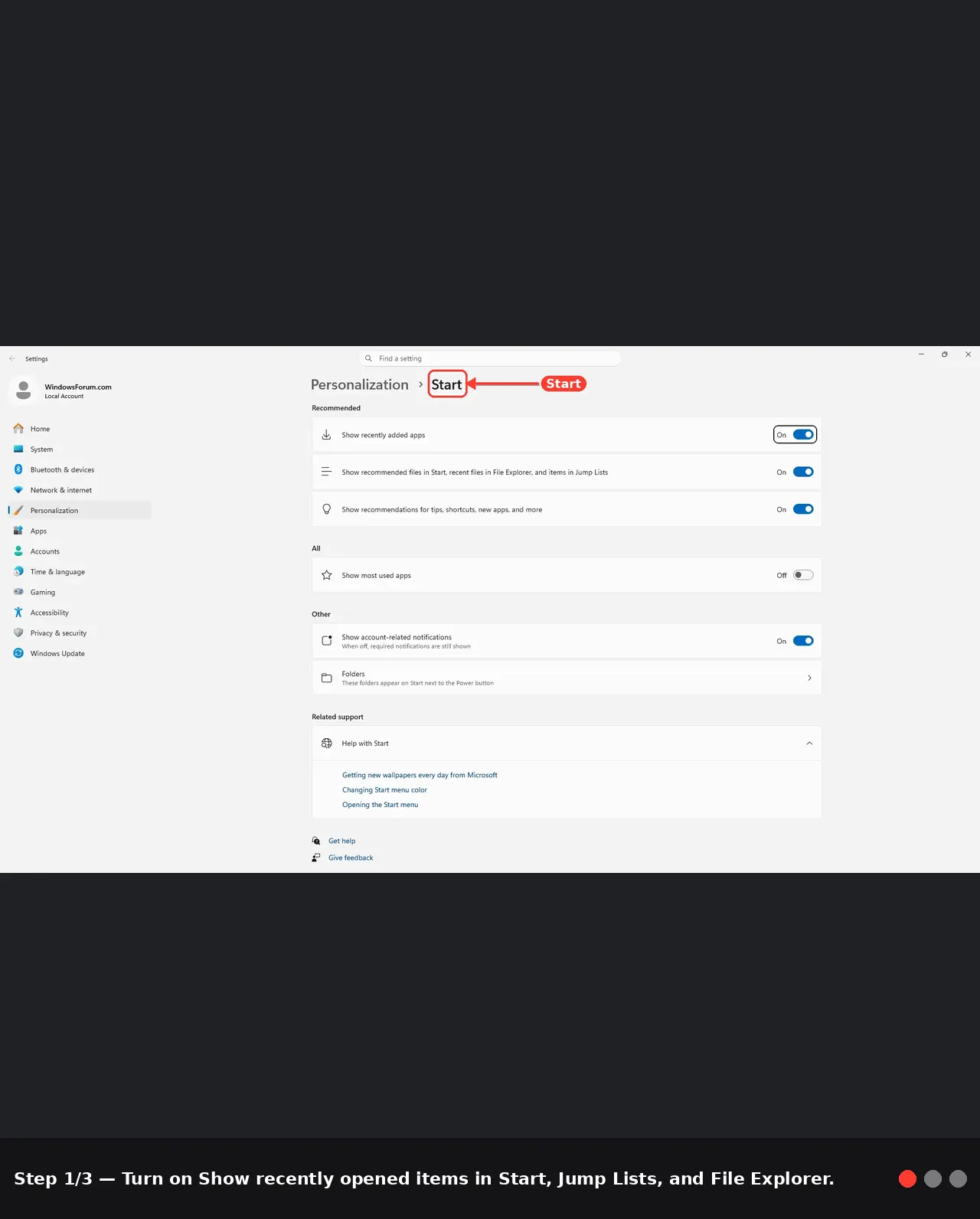The width and height of the screenshot is (980, 1219).
Task: Click the Privacy & security shield icon
Action: (18, 633)
